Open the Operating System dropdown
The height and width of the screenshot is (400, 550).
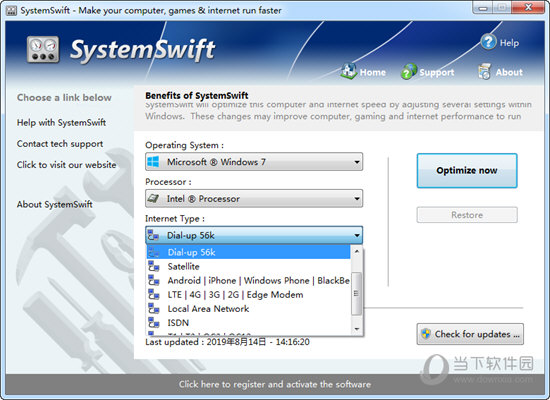click(254, 162)
